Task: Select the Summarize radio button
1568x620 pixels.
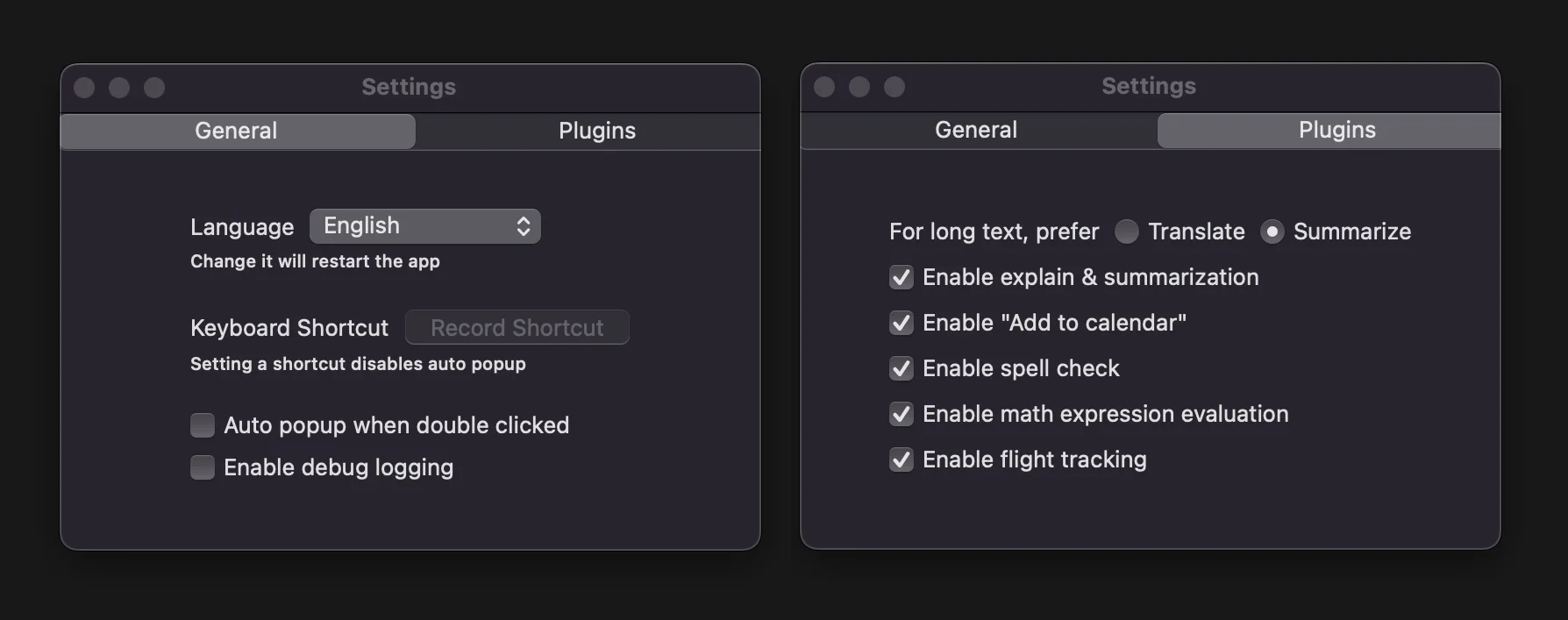Action: (x=1272, y=232)
